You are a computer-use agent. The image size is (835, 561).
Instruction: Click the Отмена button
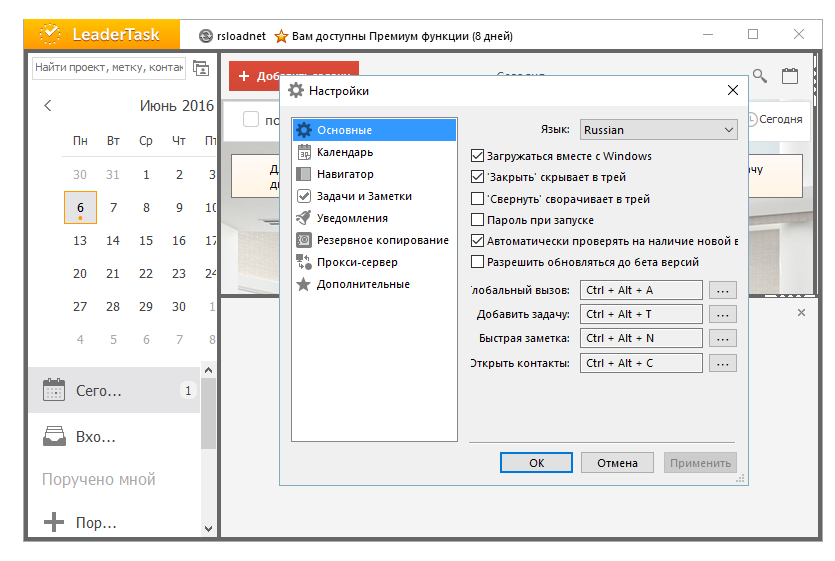(x=617, y=462)
